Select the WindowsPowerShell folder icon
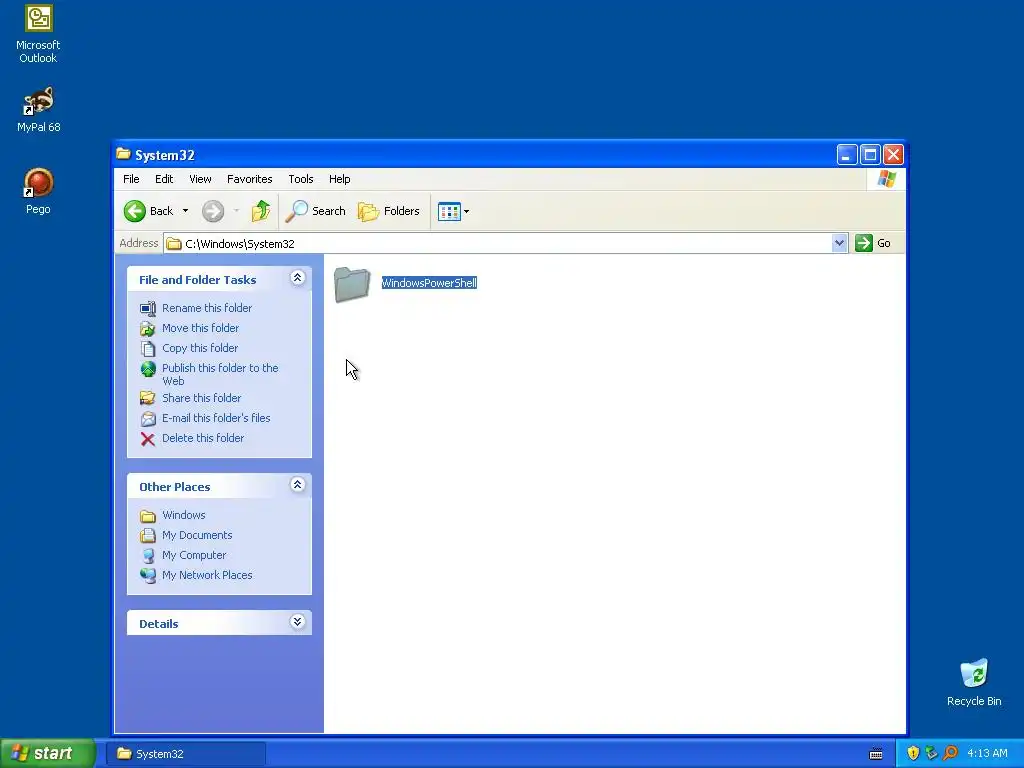The image size is (1024, 768). coord(352,285)
